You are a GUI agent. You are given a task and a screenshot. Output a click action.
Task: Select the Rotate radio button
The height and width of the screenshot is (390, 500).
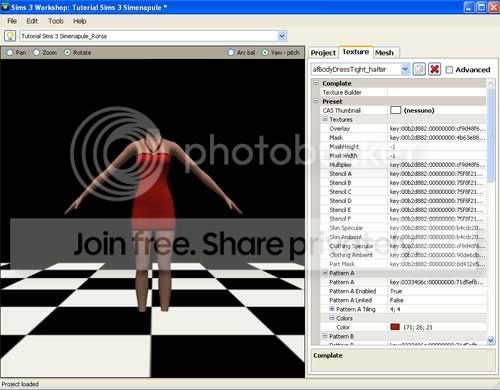(x=67, y=53)
